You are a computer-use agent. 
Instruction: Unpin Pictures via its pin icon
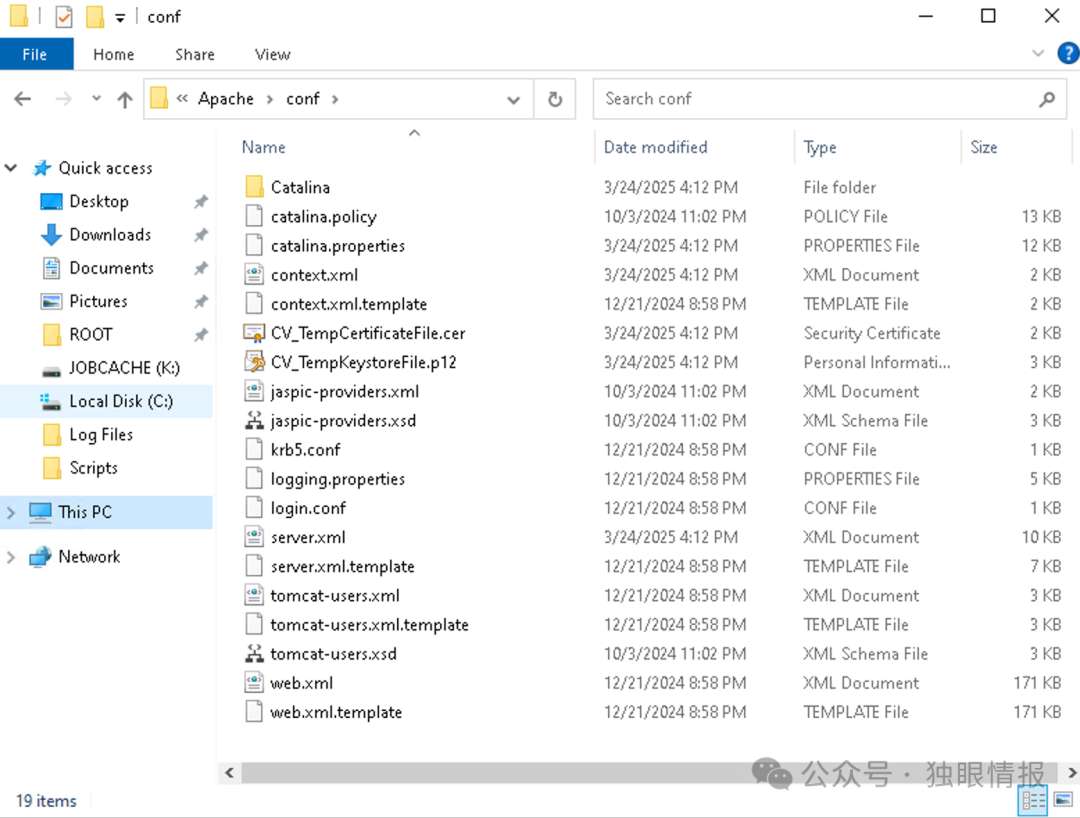[200, 301]
